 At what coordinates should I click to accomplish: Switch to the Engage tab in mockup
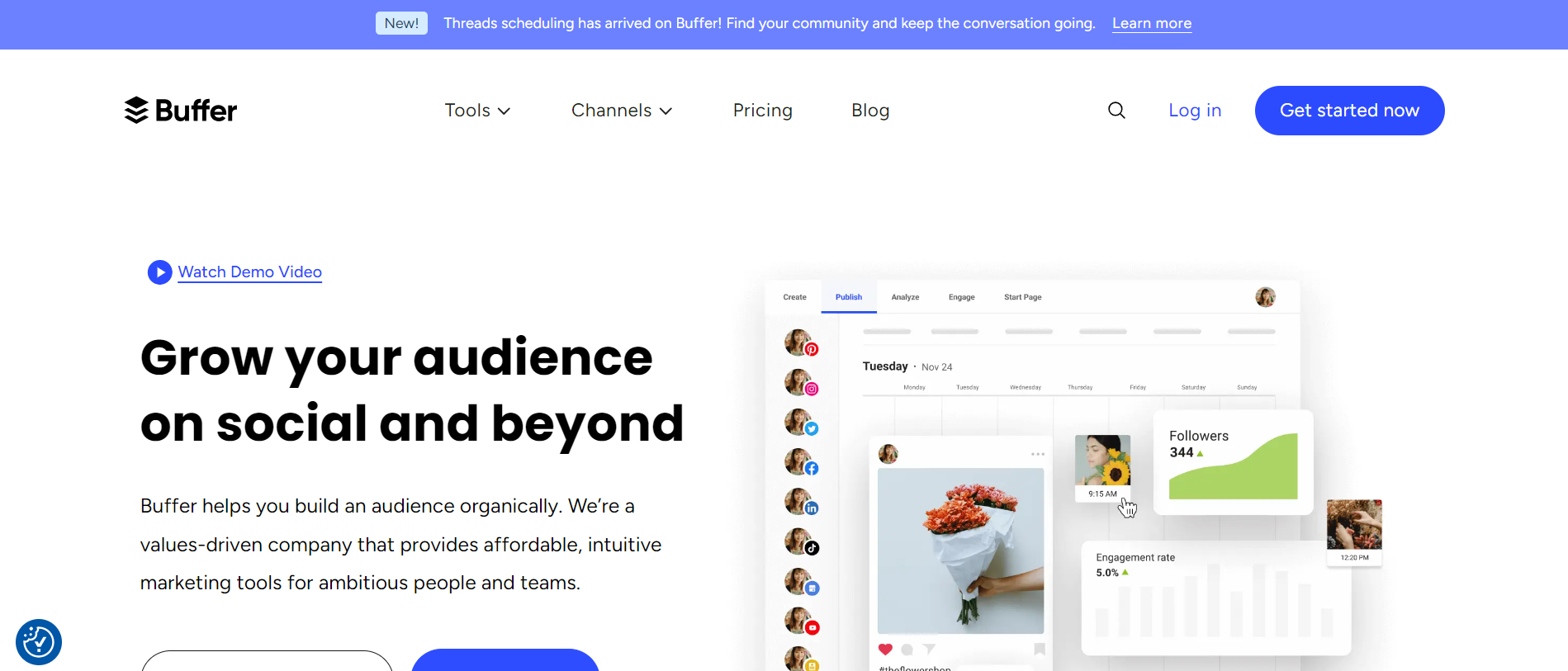(x=961, y=297)
